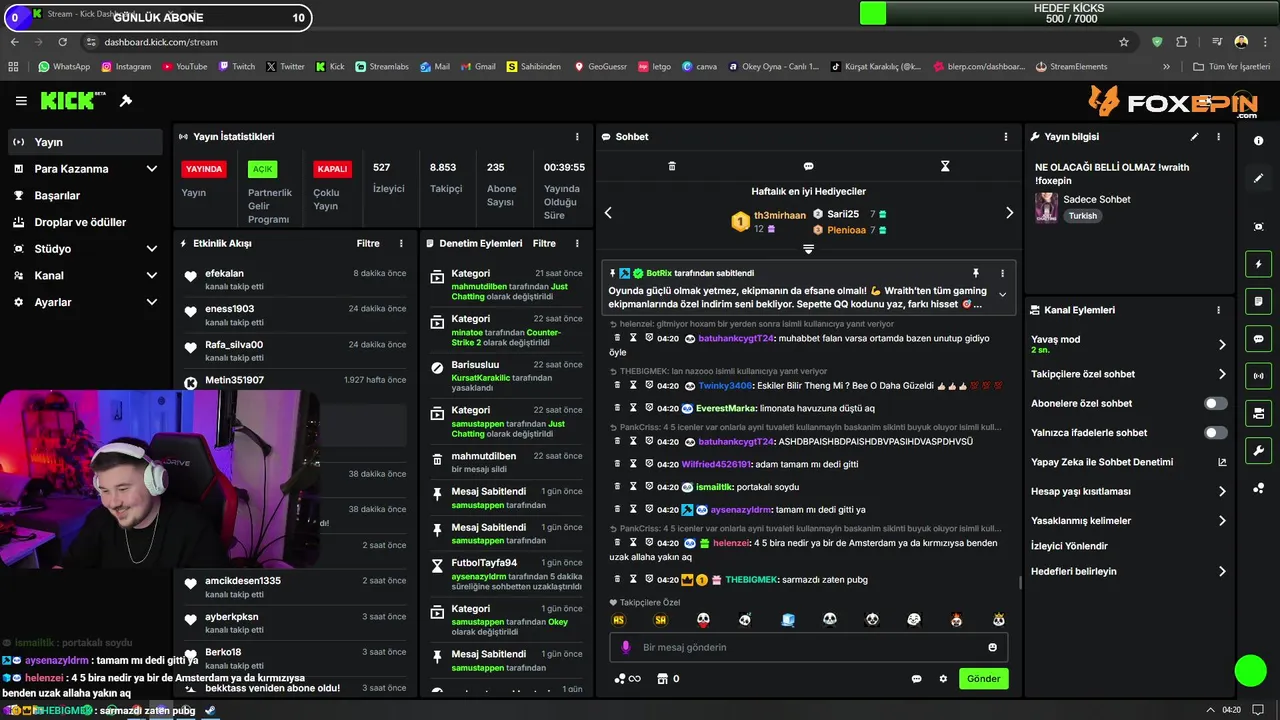This screenshot has width=1280, height=720.
Task: Click the wrench icon in right sidebar
Action: (x=1258, y=451)
